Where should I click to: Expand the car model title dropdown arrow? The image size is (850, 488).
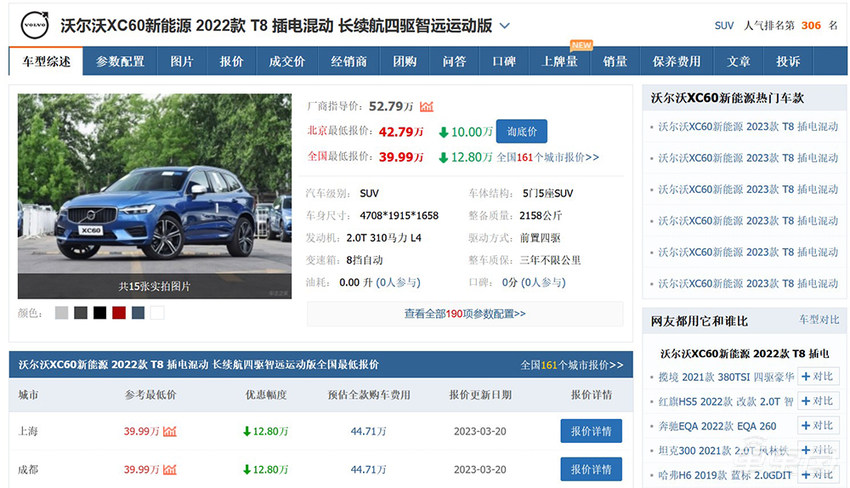[x=504, y=25]
